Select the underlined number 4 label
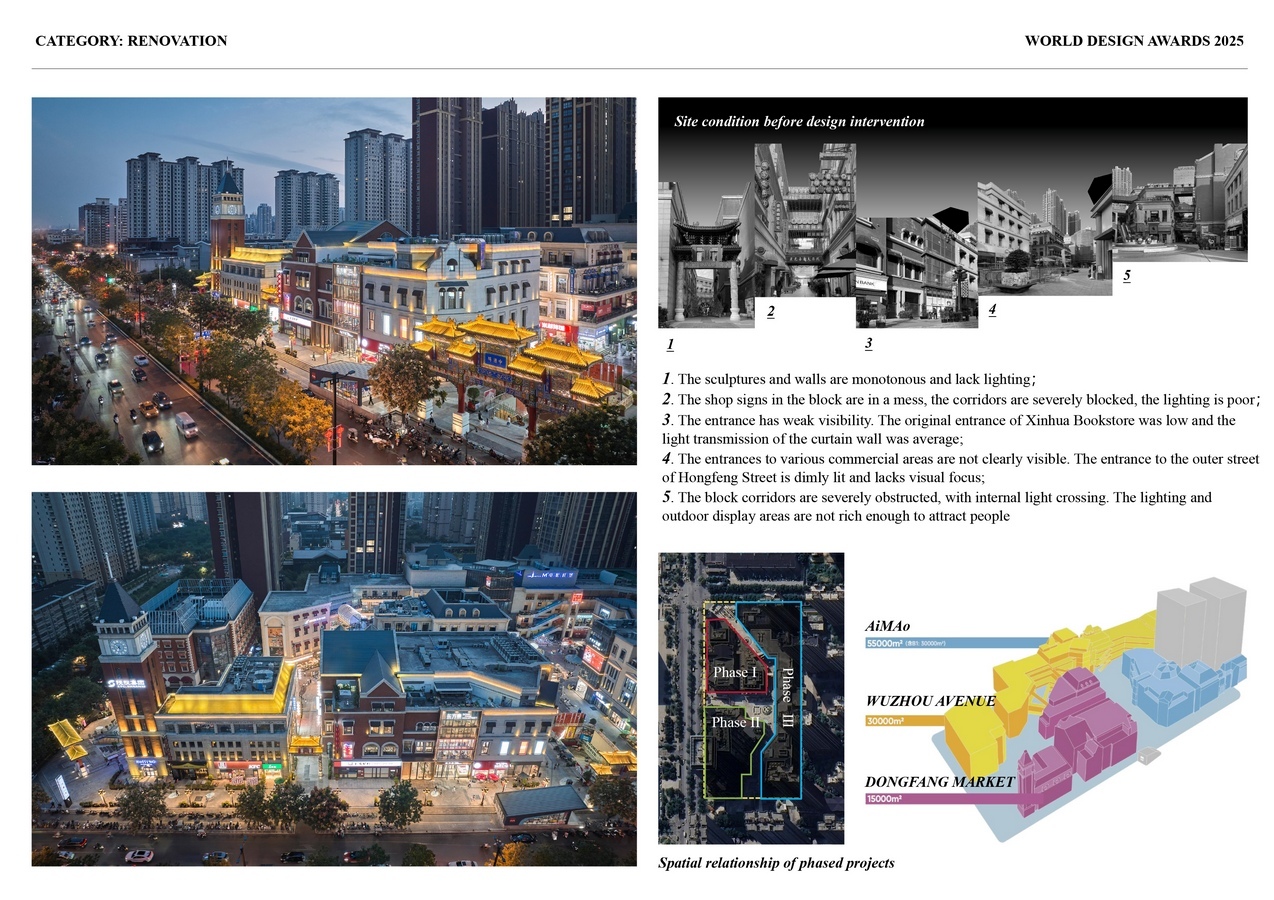1274x900 pixels. point(991,310)
